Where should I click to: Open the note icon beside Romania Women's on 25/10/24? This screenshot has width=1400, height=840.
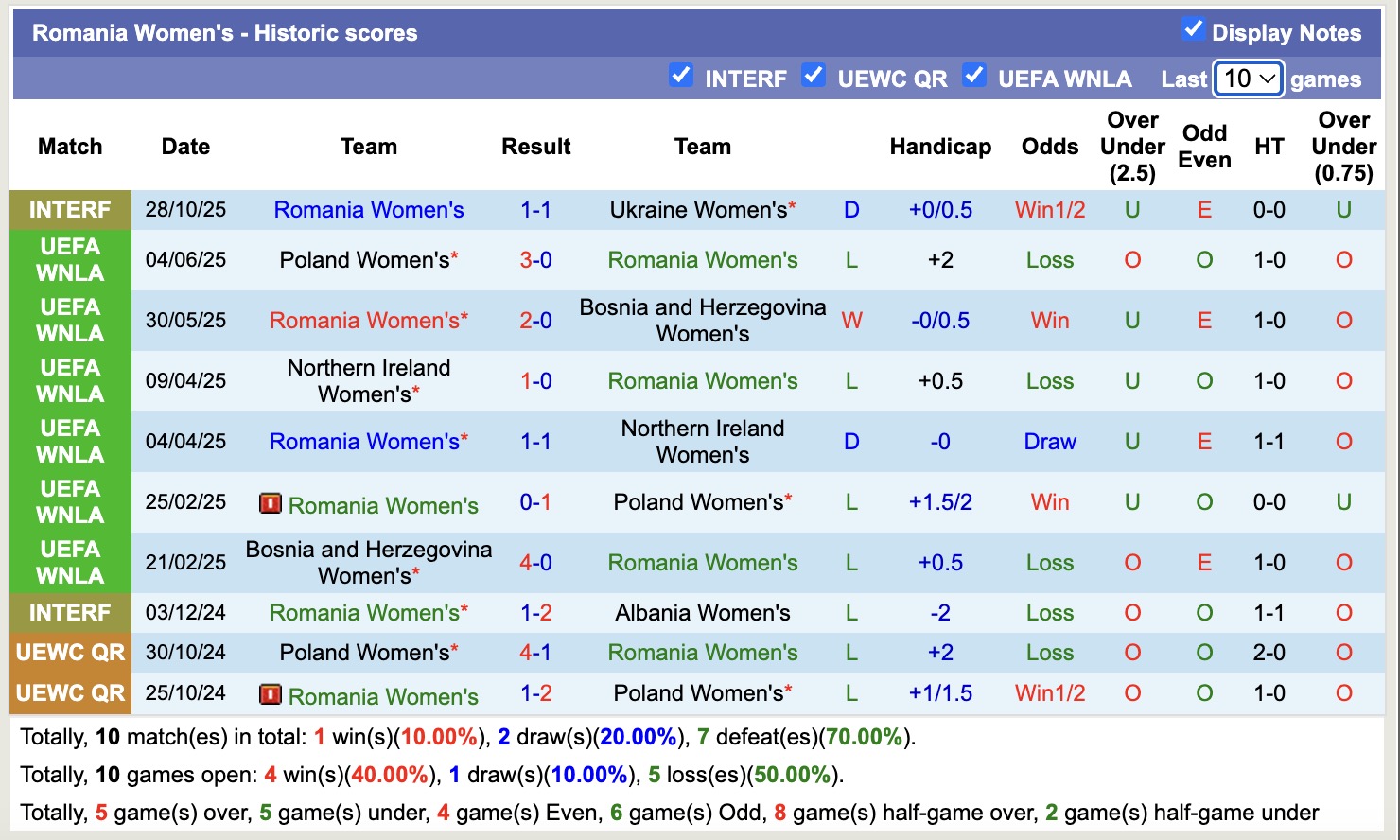(271, 694)
